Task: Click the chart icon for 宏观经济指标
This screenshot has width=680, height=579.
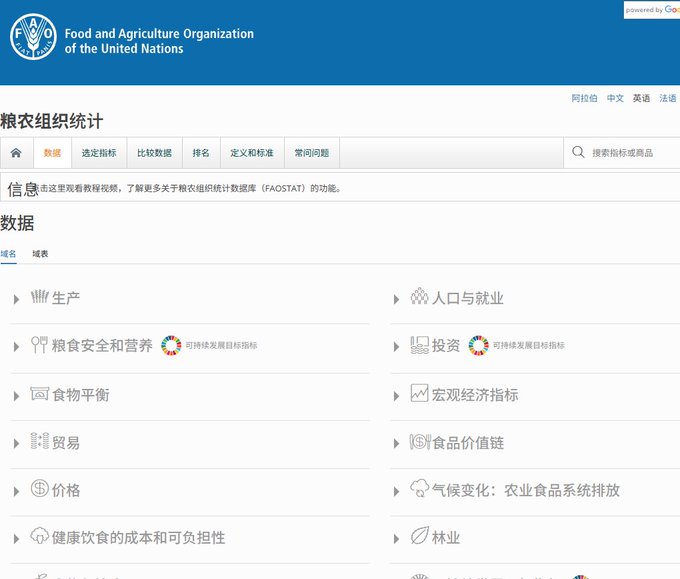Action: [x=419, y=393]
